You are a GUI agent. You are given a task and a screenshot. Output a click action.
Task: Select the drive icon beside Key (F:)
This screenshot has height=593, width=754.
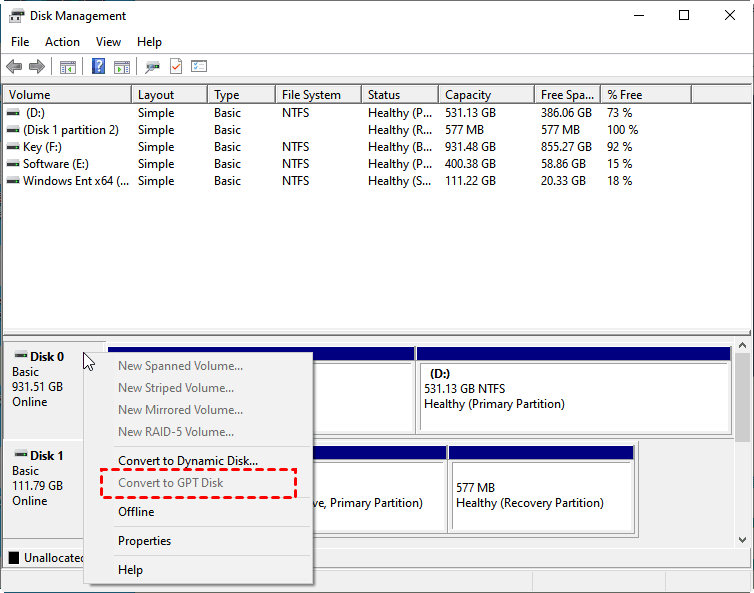[13, 147]
